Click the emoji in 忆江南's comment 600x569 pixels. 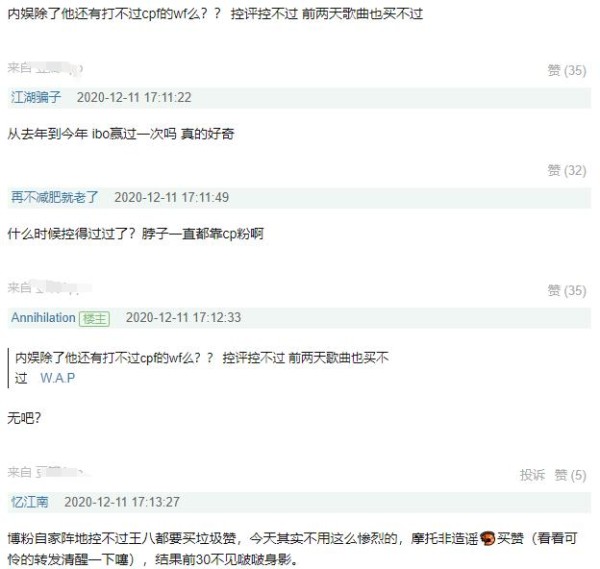point(488,538)
